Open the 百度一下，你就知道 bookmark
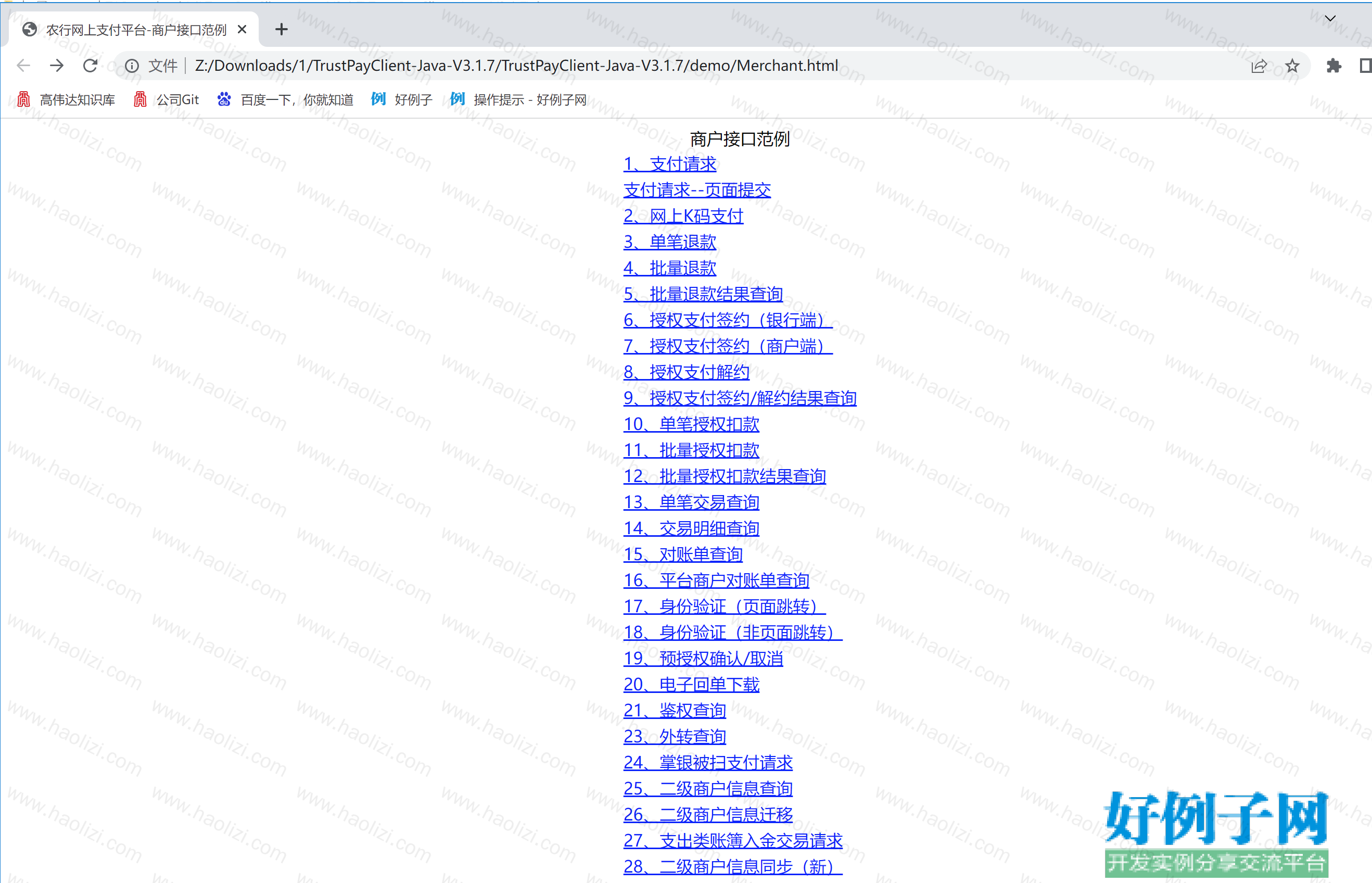Screen dimensions: 1372x883 pyautogui.click(x=285, y=100)
